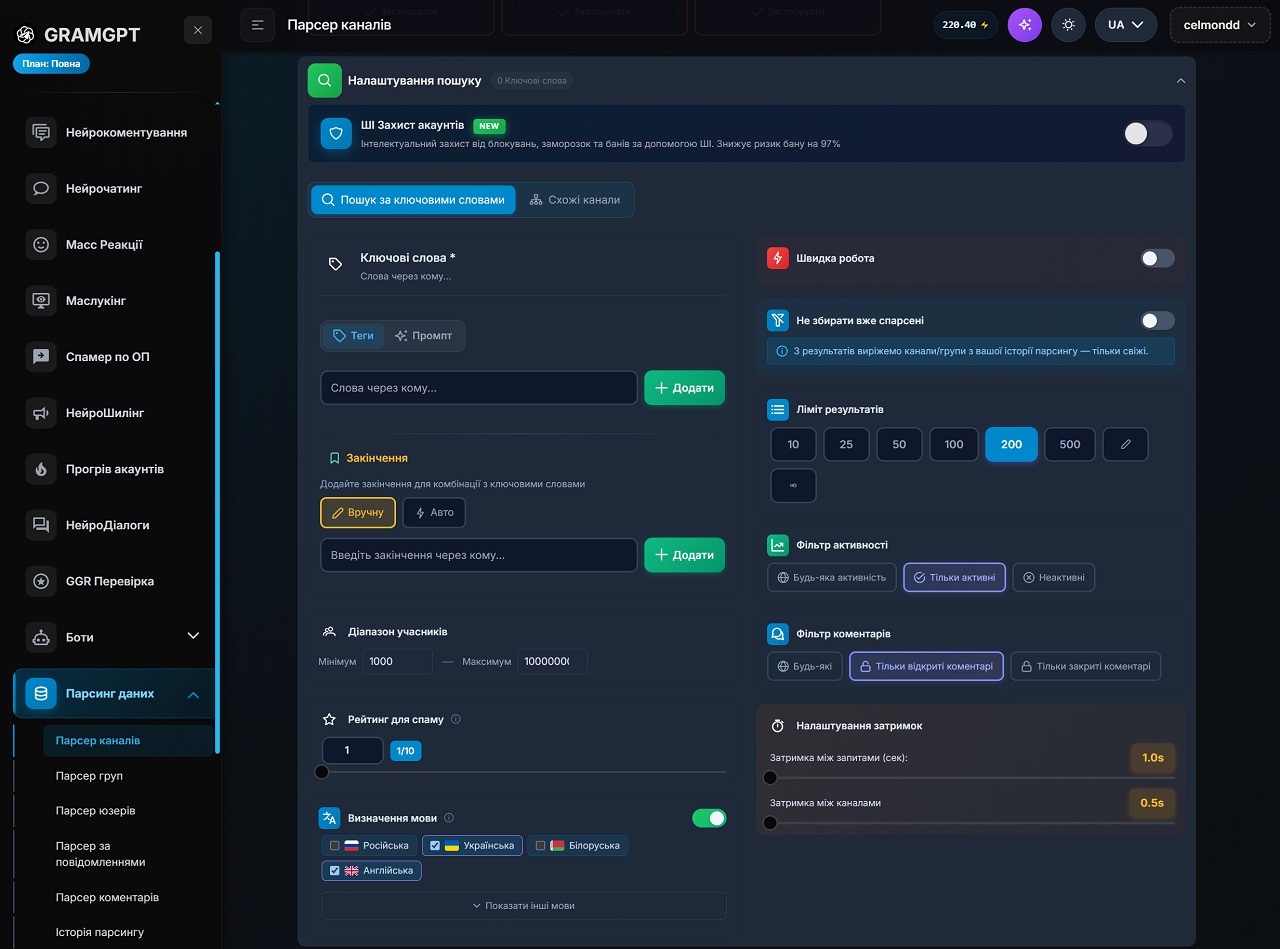Collapse the Налаштування пошуку panel chevron
This screenshot has width=1280, height=949.
pos(1180,80)
